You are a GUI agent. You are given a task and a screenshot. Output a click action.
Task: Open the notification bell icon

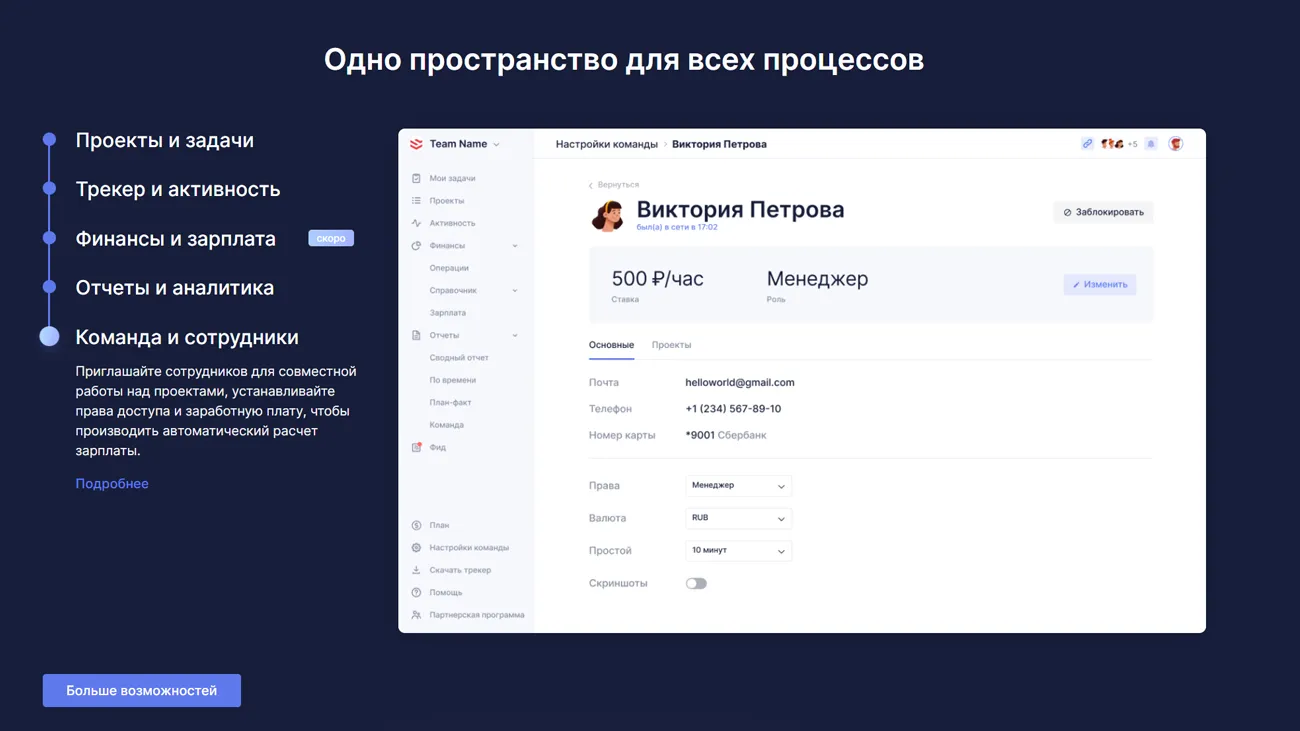[1151, 144]
